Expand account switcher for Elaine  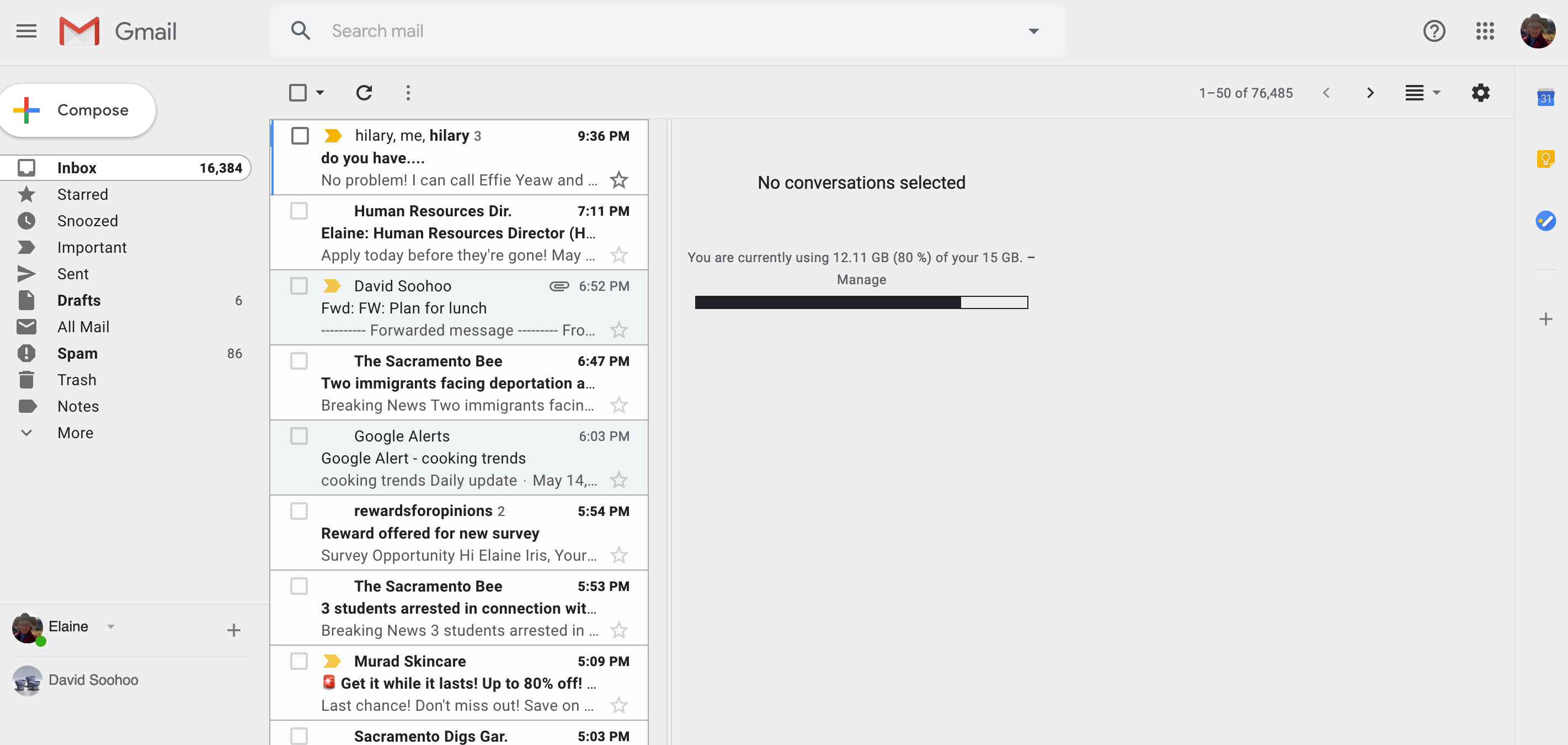pos(110,627)
